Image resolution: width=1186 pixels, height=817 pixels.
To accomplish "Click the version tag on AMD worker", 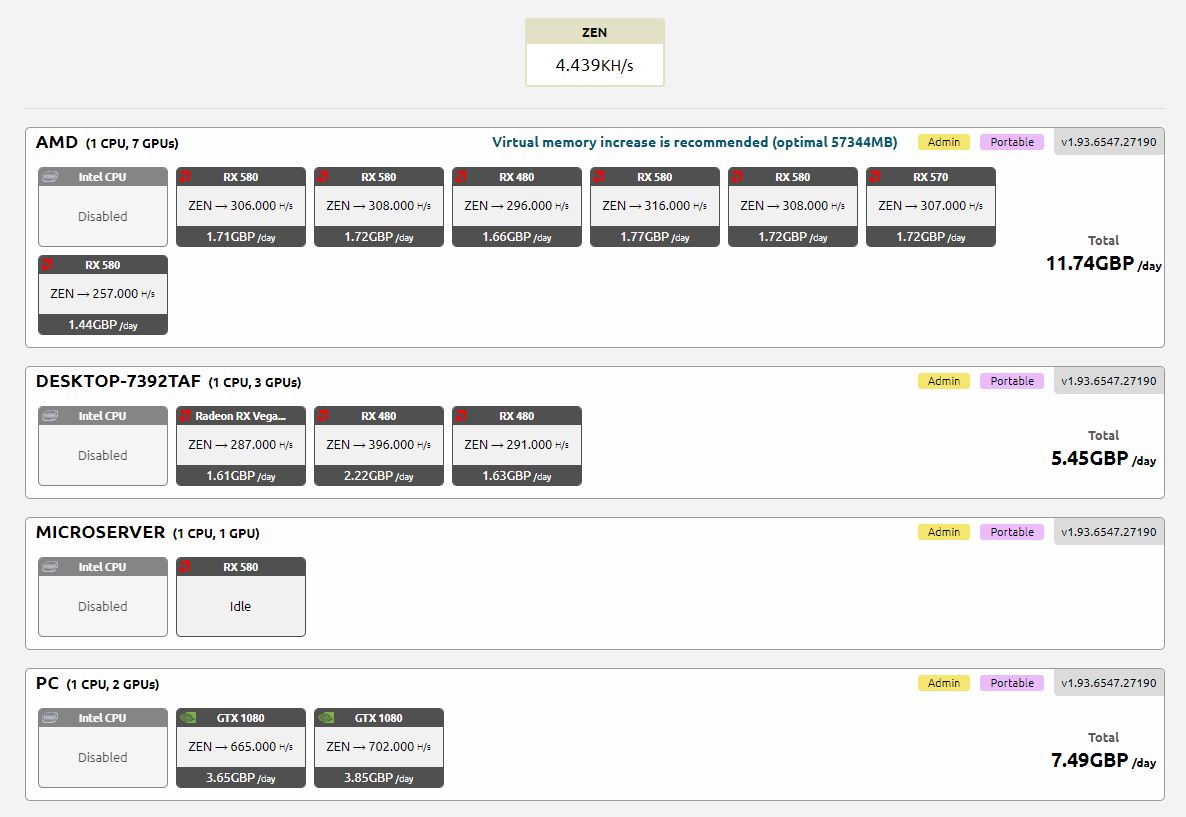I will (x=1108, y=142).
